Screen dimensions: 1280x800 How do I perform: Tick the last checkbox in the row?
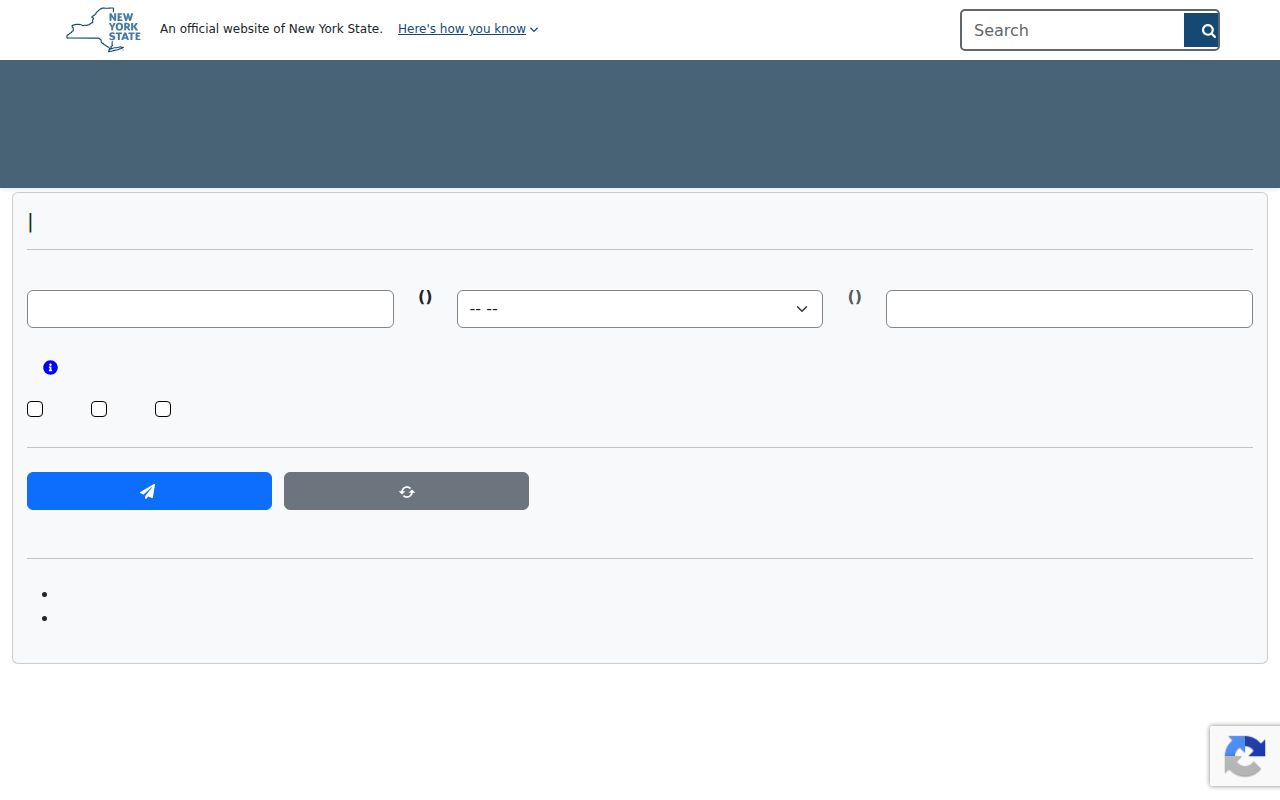click(x=163, y=409)
